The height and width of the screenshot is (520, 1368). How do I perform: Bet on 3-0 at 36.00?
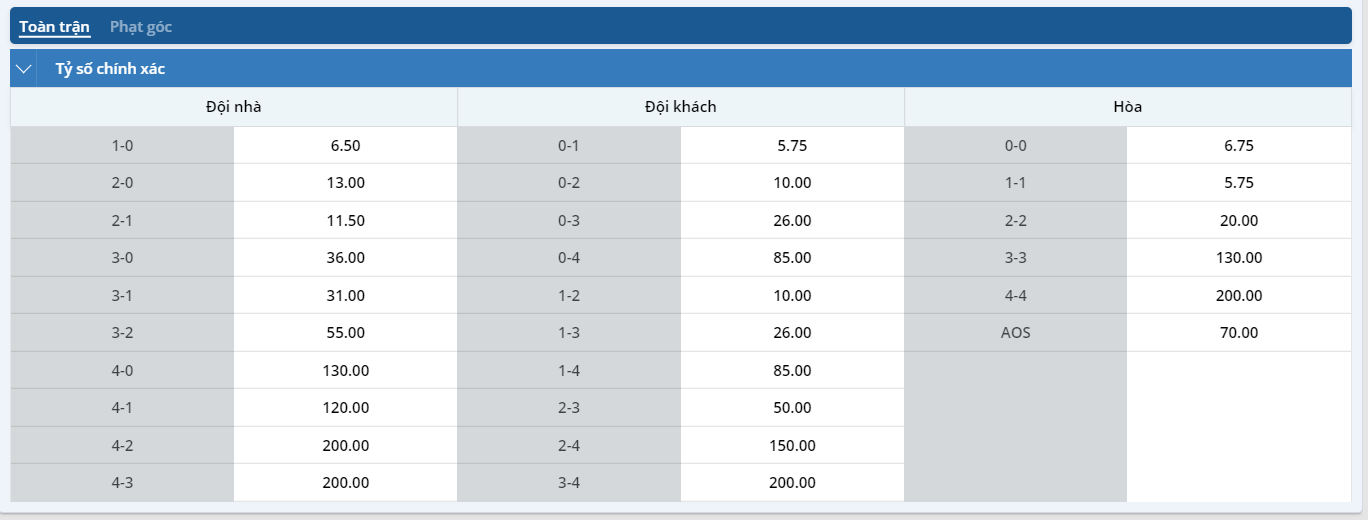coord(345,258)
